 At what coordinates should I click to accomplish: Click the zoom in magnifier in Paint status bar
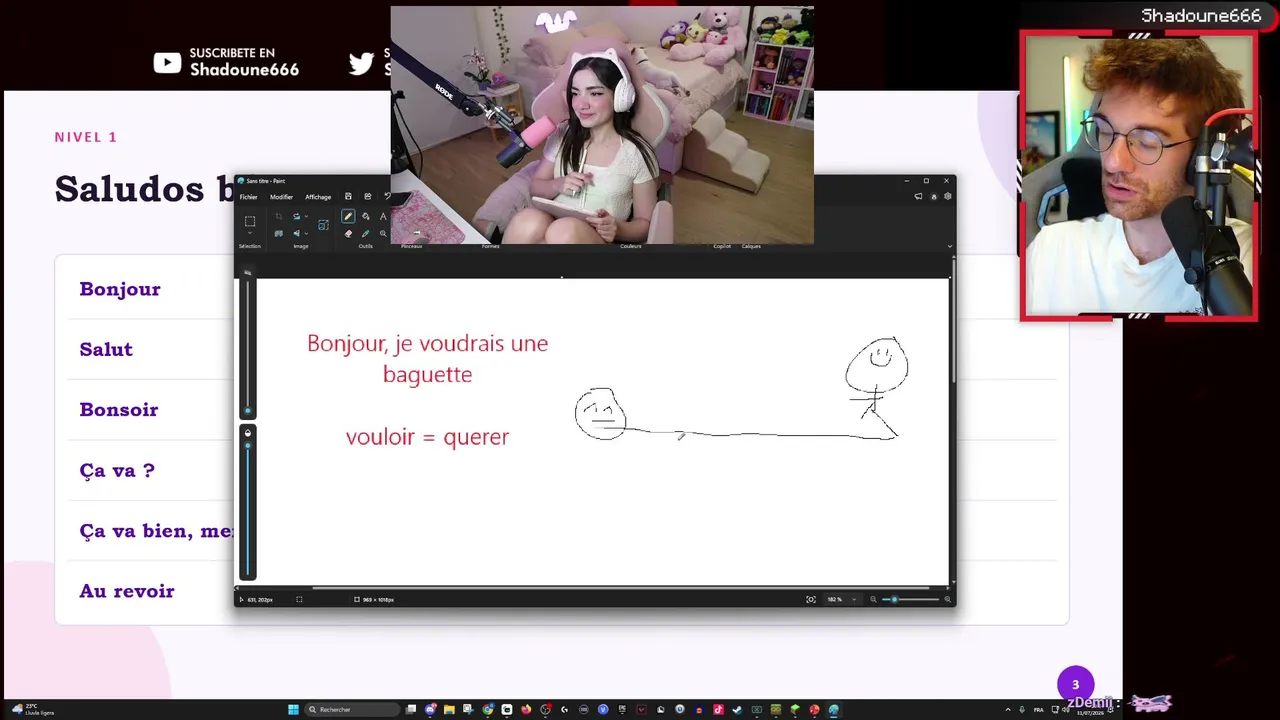point(947,599)
